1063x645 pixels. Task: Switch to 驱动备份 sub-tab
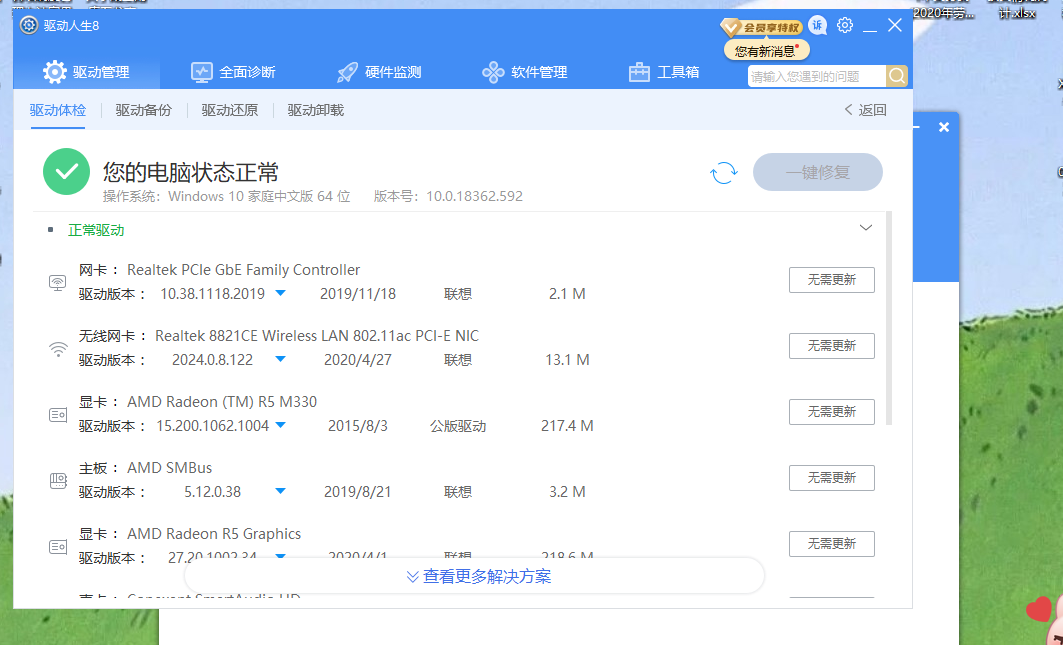click(x=144, y=110)
